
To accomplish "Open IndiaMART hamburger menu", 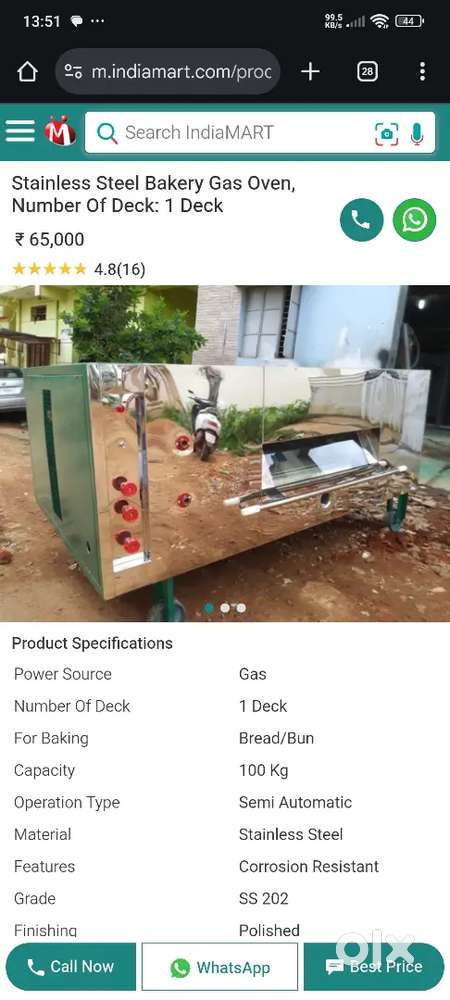I will point(20,132).
